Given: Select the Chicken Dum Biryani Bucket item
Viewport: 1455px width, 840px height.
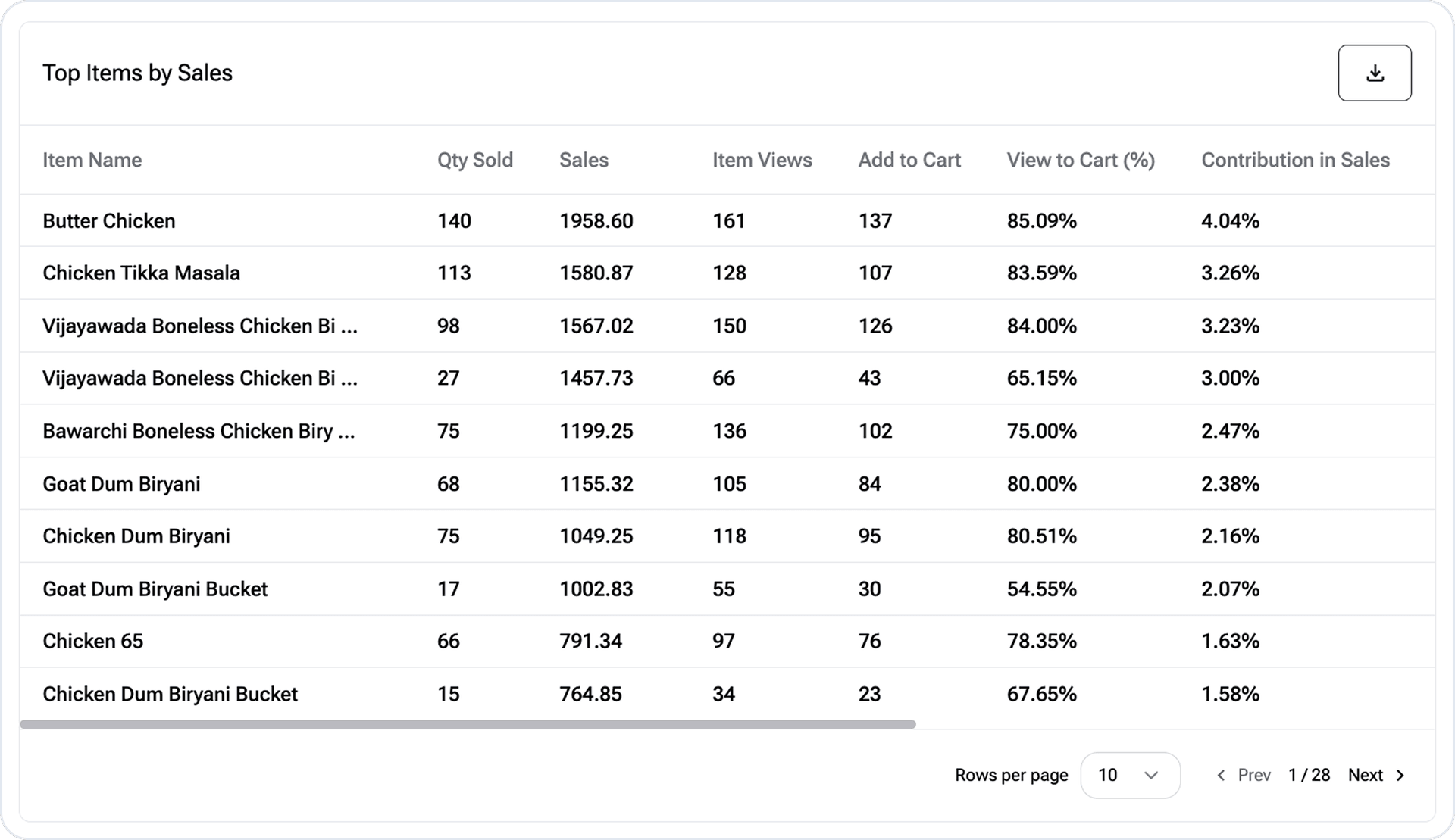Looking at the screenshot, I should pos(170,694).
